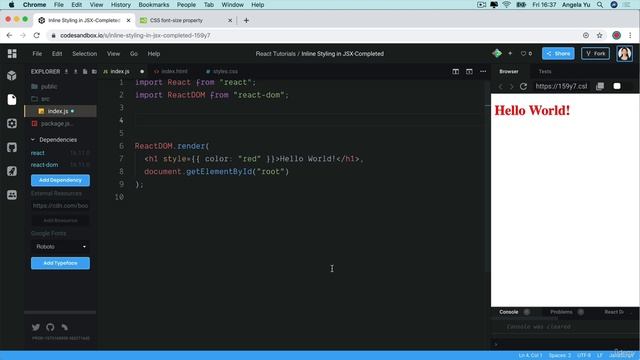Open the editor more options ellipsis
640x360 pixels.
pyautogui.click(x=483, y=71)
